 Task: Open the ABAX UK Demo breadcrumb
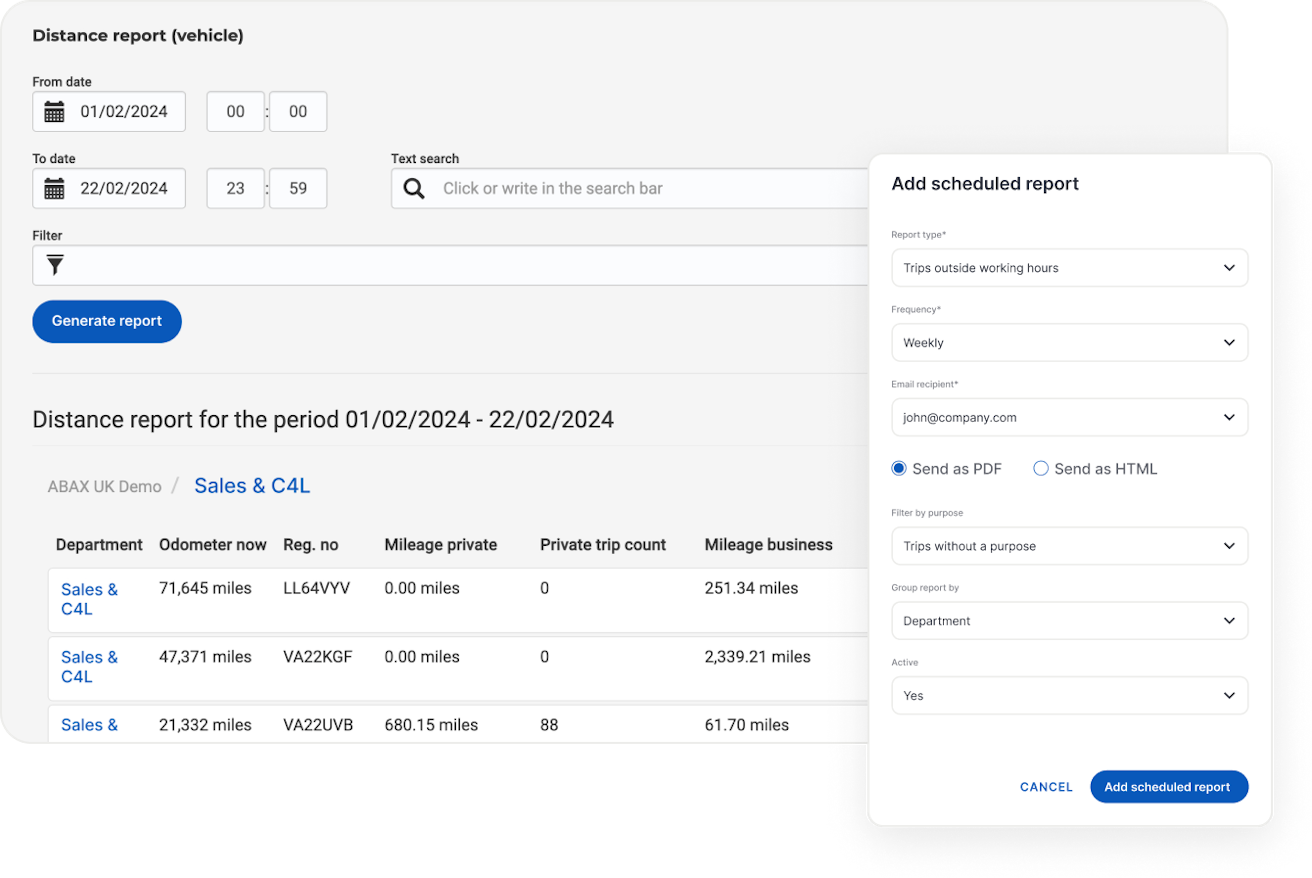pyautogui.click(x=104, y=486)
